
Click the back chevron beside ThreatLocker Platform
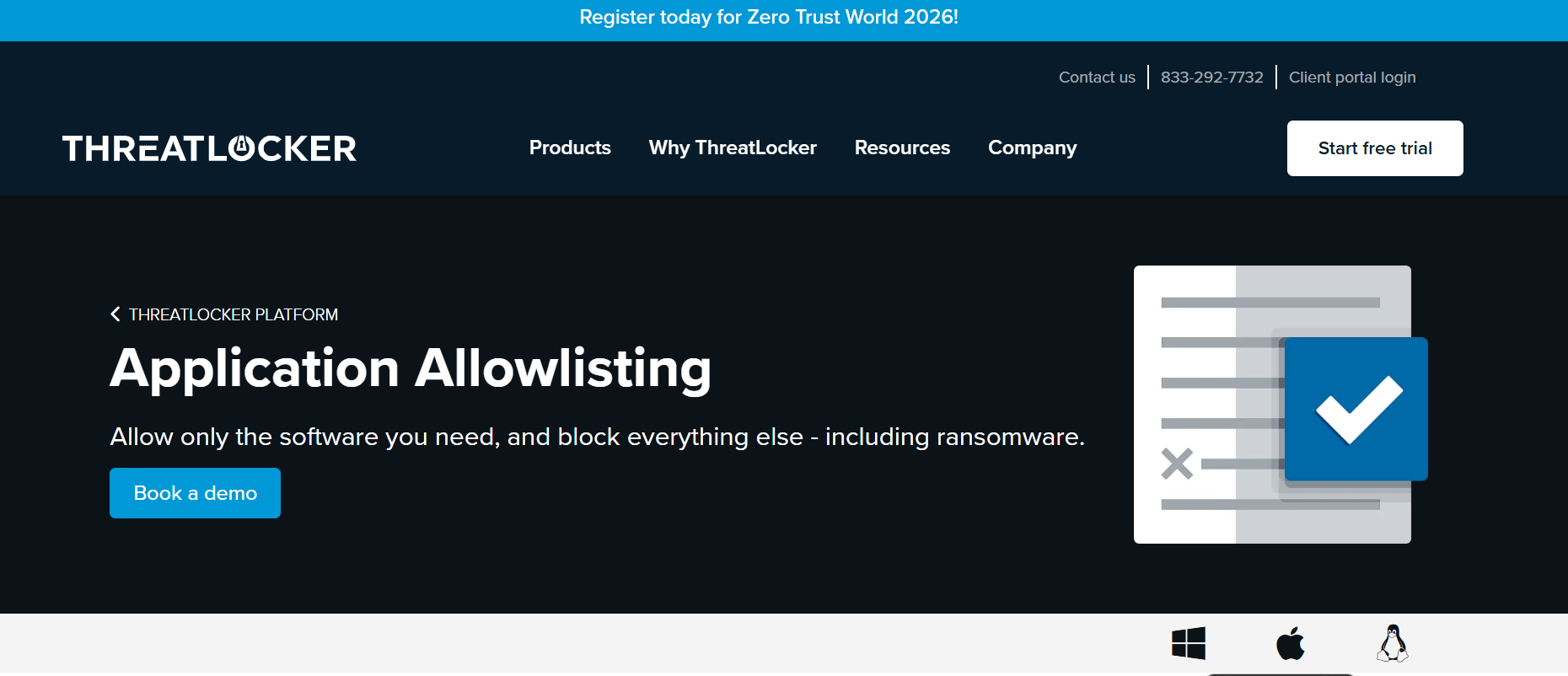pos(115,314)
